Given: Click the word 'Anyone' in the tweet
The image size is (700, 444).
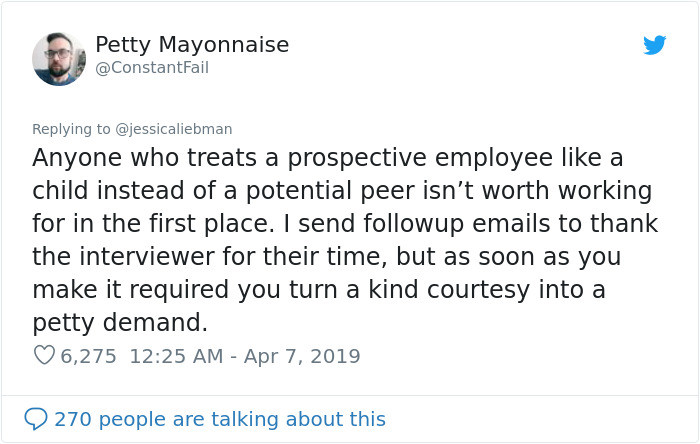Looking at the screenshot, I should pos(77,158).
